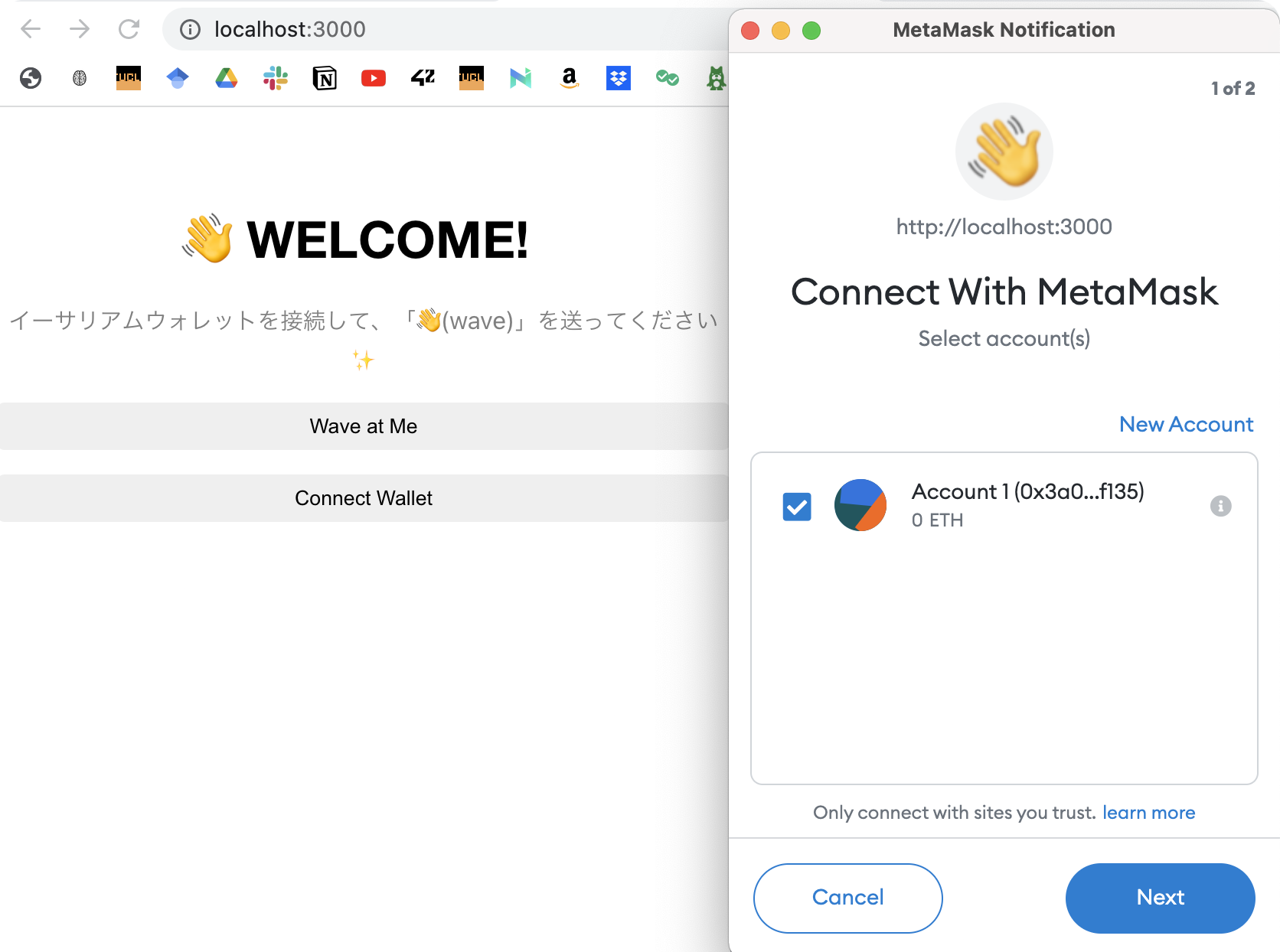Screen dimensions: 1280x952
Task: Open the site information icon in address bar
Action: [190, 29]
